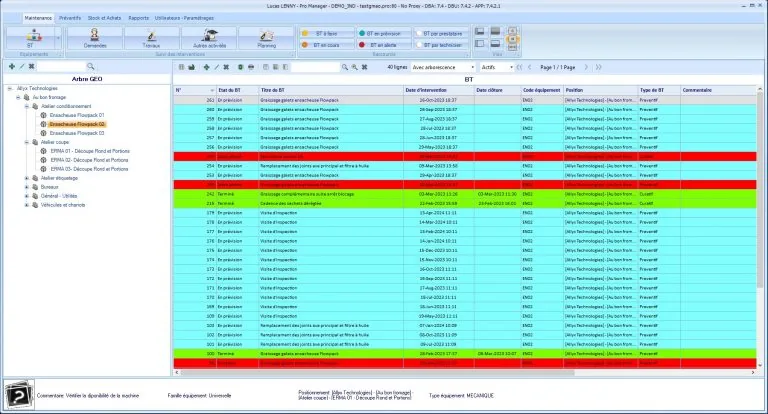The image size is (768, 414).
Task: Go to the last page arrow
Action: [599, 67]
